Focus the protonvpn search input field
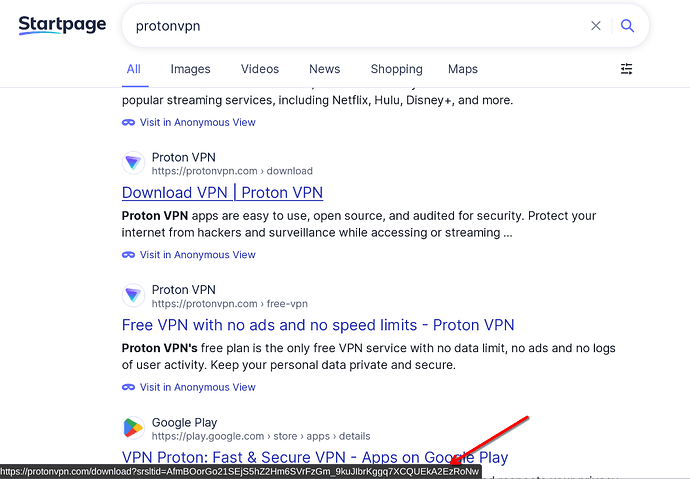 point(356,26)
